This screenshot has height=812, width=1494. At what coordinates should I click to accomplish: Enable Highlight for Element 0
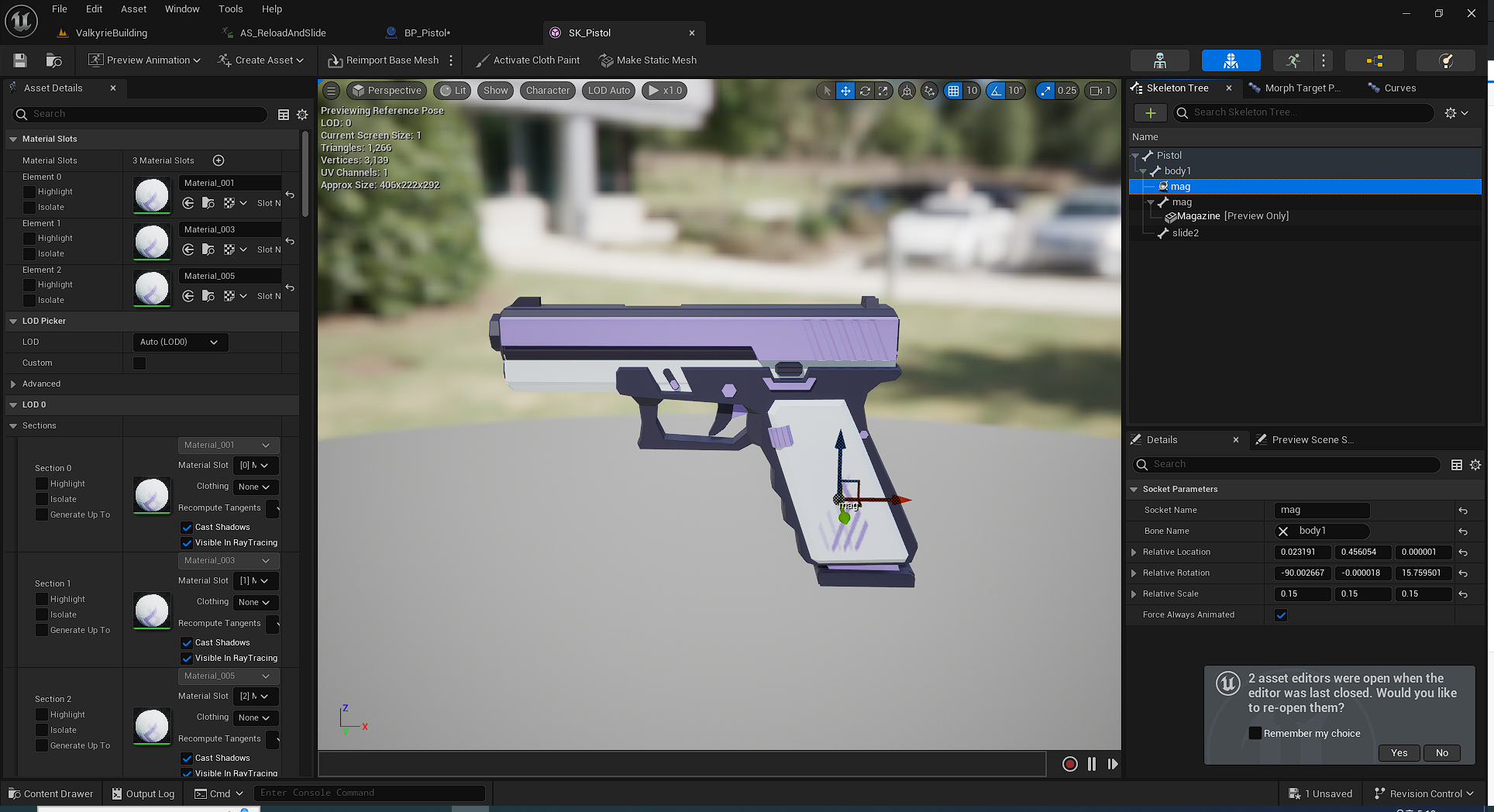(x=29, y=192)
